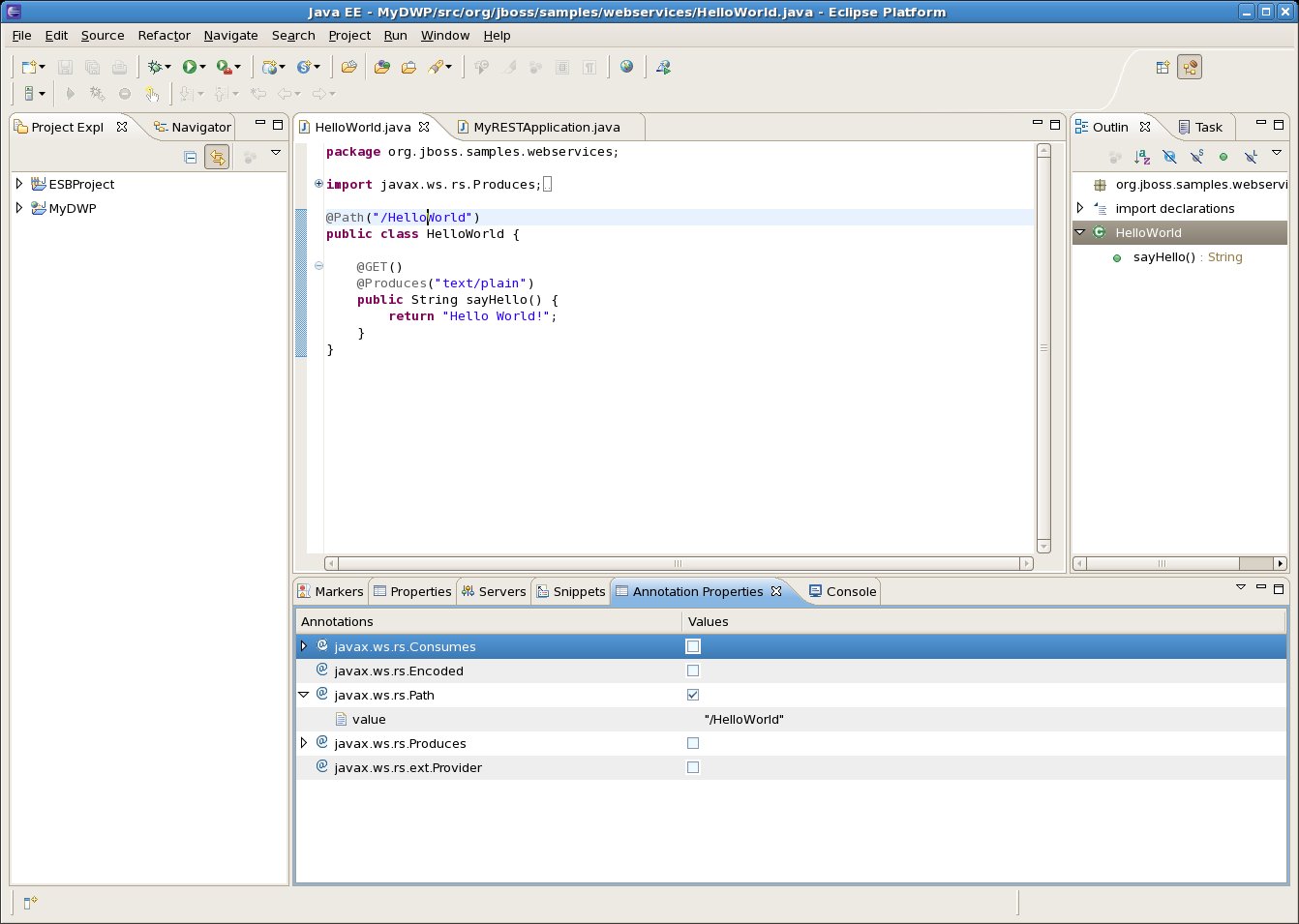Click the Values column header
The width and height of the screenshot is (1299, 924).
(x=983, y=621)
